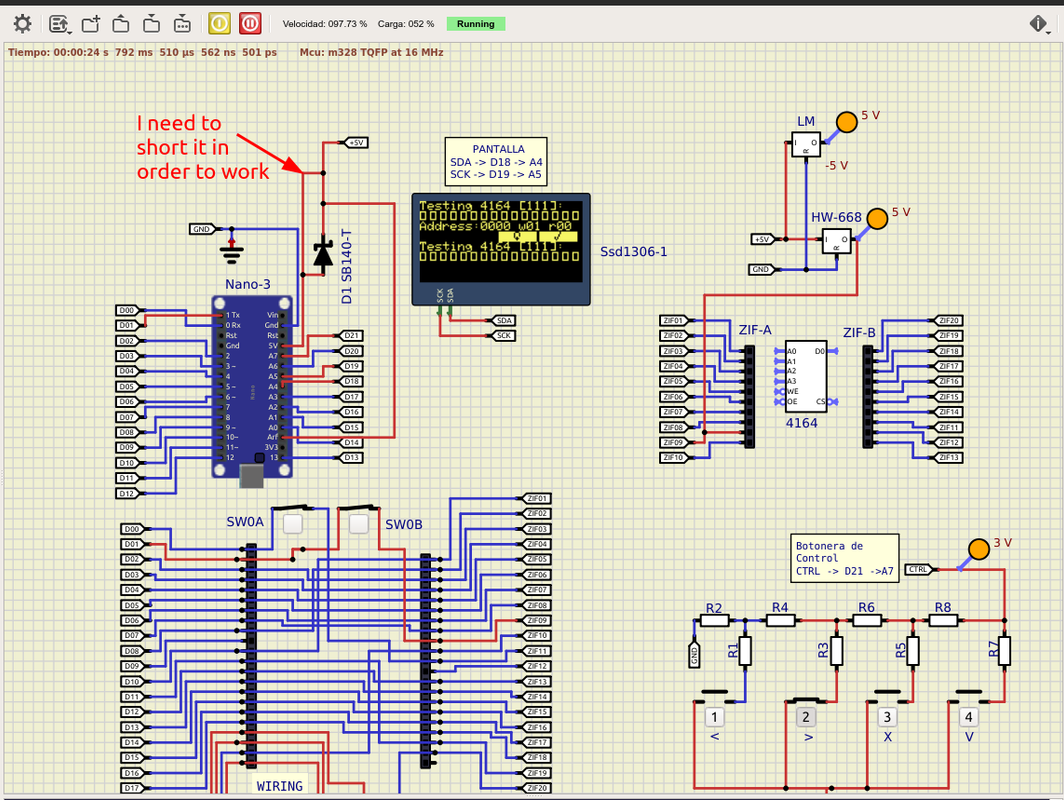Click the voltage probe beside HW-668

877,218
